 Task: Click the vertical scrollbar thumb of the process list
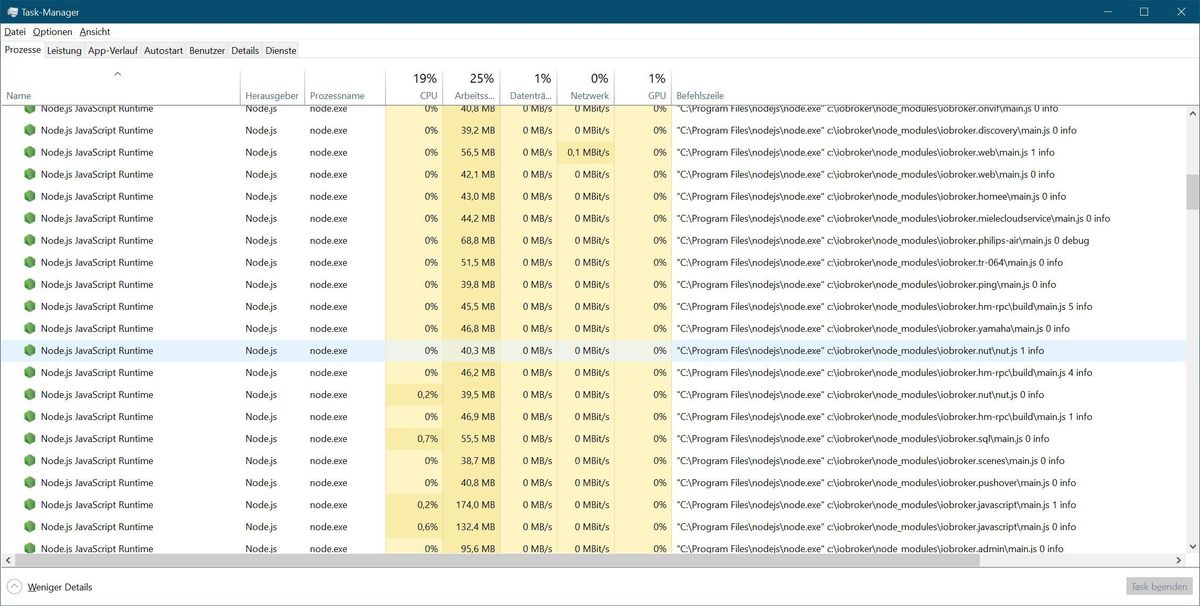click(1192, 191)
